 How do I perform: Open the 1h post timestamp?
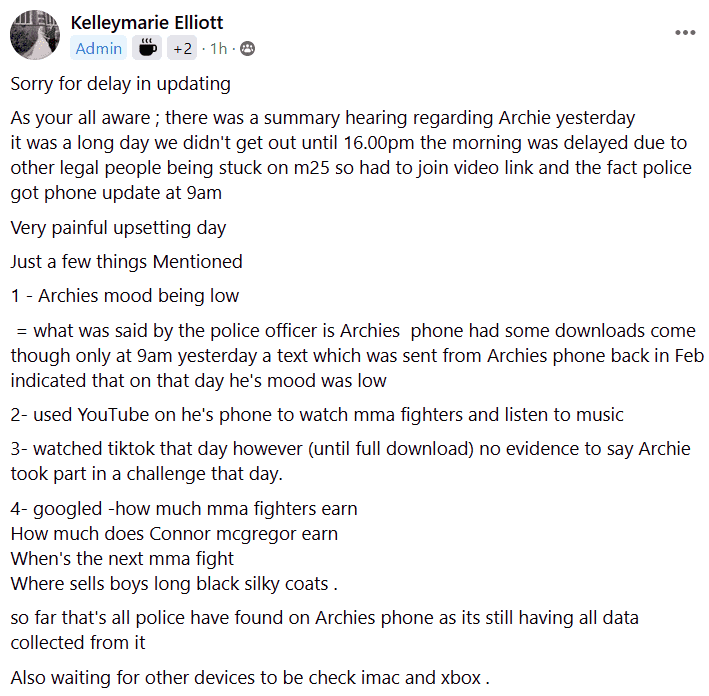[218, 48]
